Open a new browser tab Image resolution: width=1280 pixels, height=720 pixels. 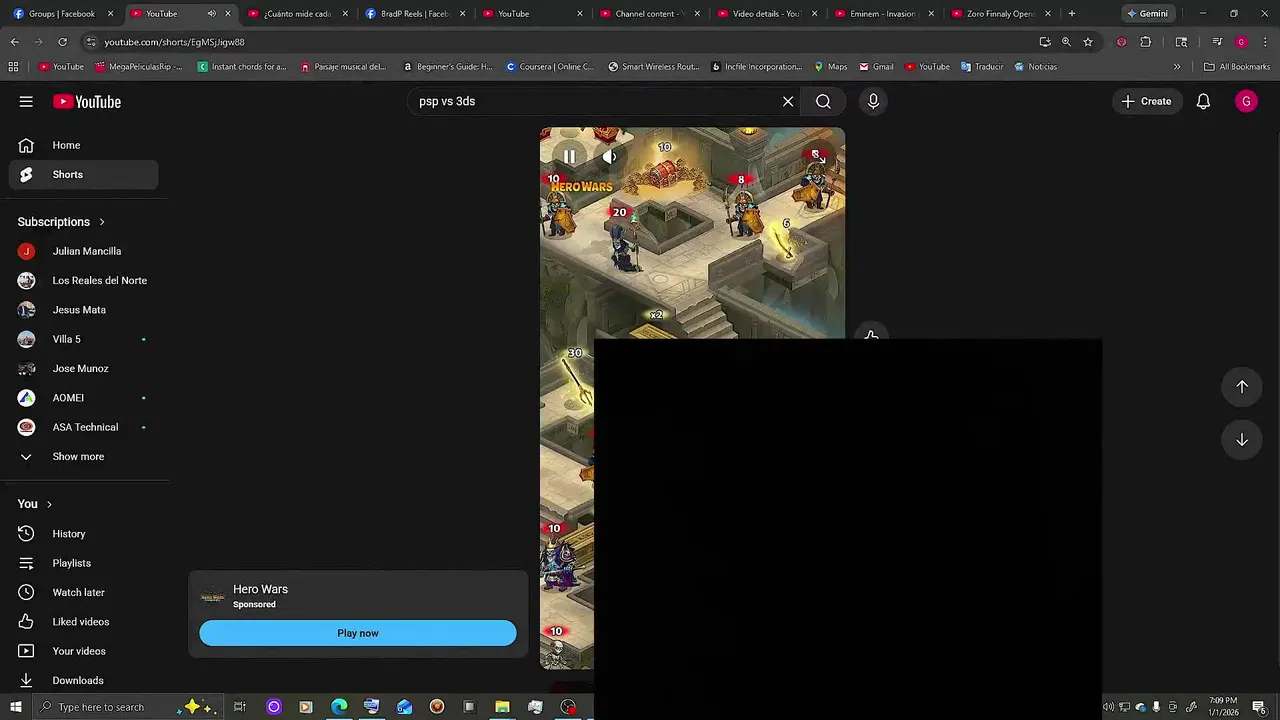(1072, 14)
